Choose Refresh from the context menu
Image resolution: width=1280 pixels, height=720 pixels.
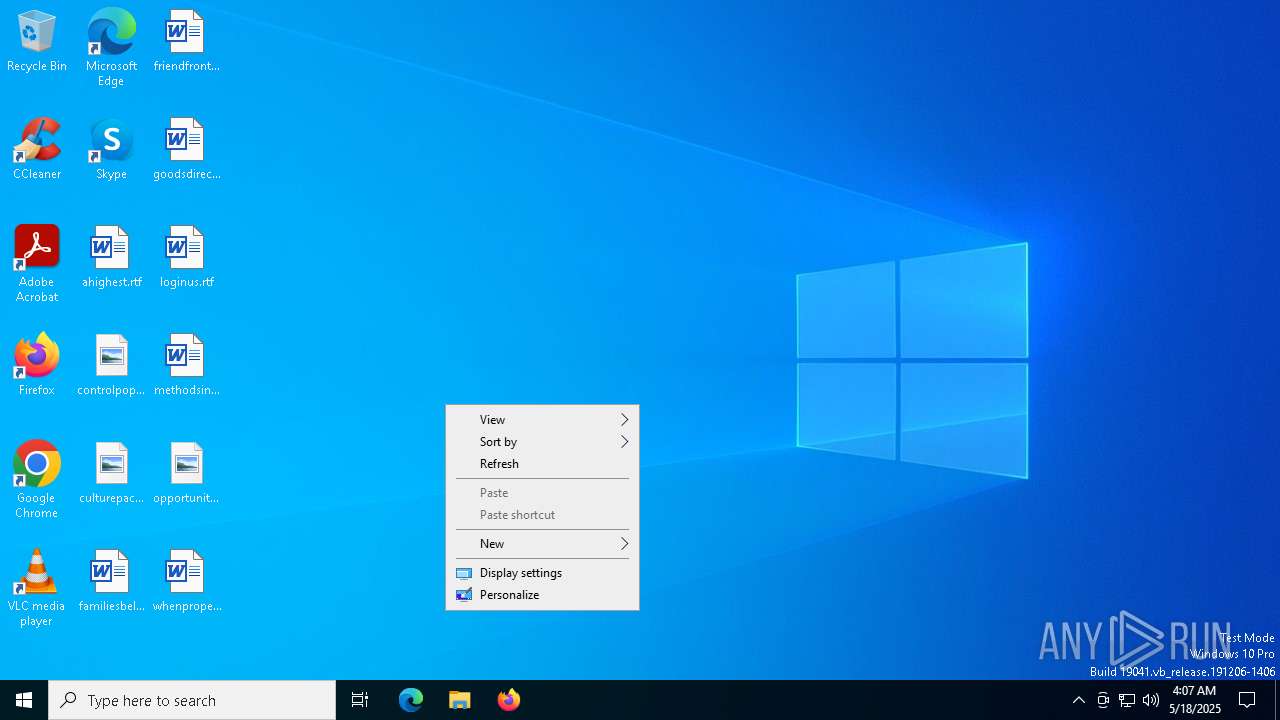(542, 464)
